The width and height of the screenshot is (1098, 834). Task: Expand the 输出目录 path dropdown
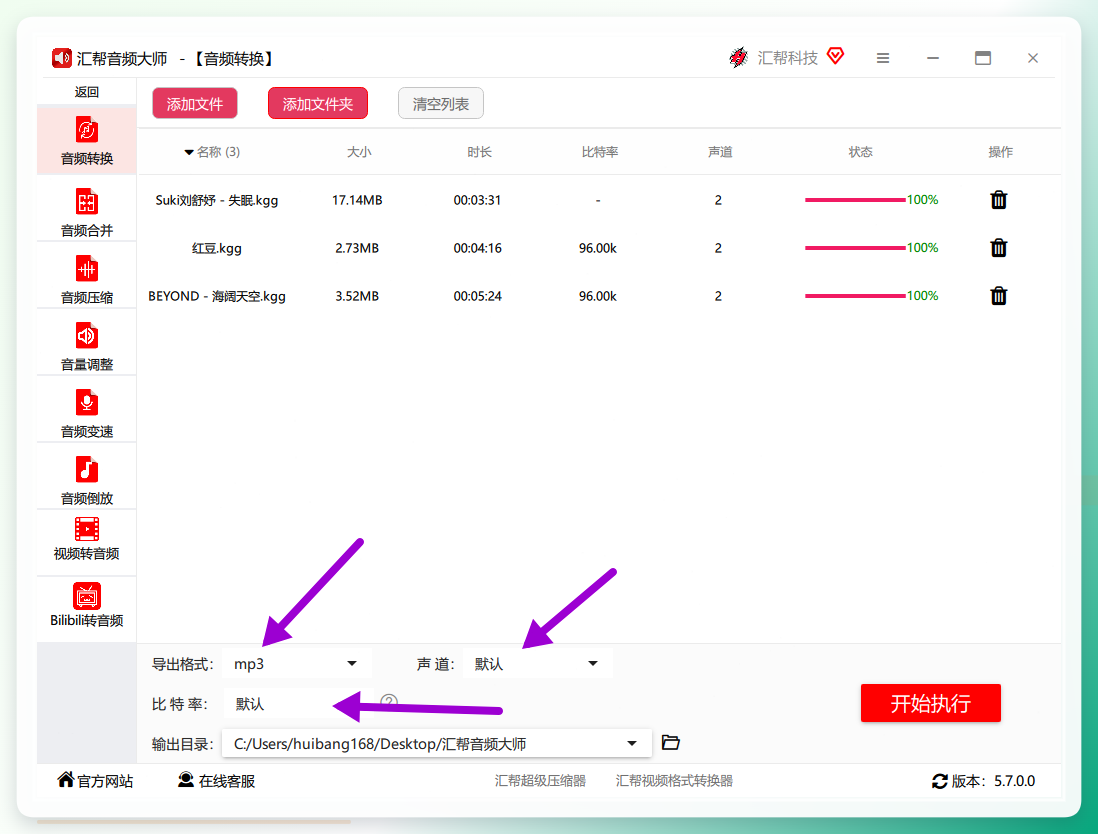(632, 744)
